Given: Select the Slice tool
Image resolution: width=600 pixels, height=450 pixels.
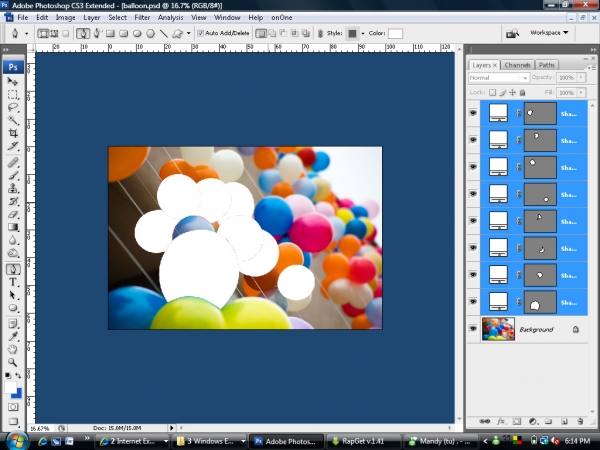Looking at the screenshot, I should (13, 146).
